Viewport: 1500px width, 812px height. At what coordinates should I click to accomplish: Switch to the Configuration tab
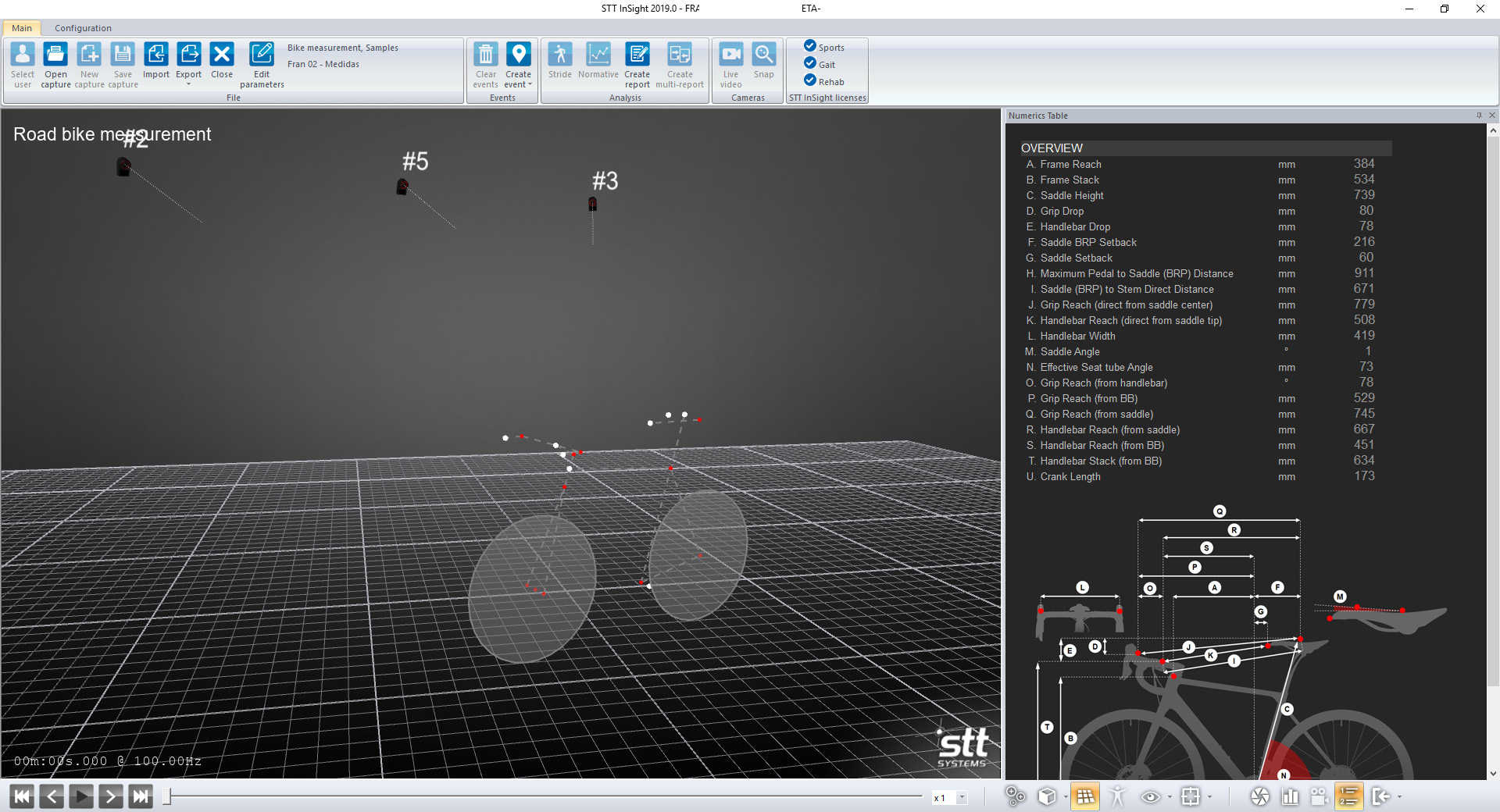pos(83,28)
